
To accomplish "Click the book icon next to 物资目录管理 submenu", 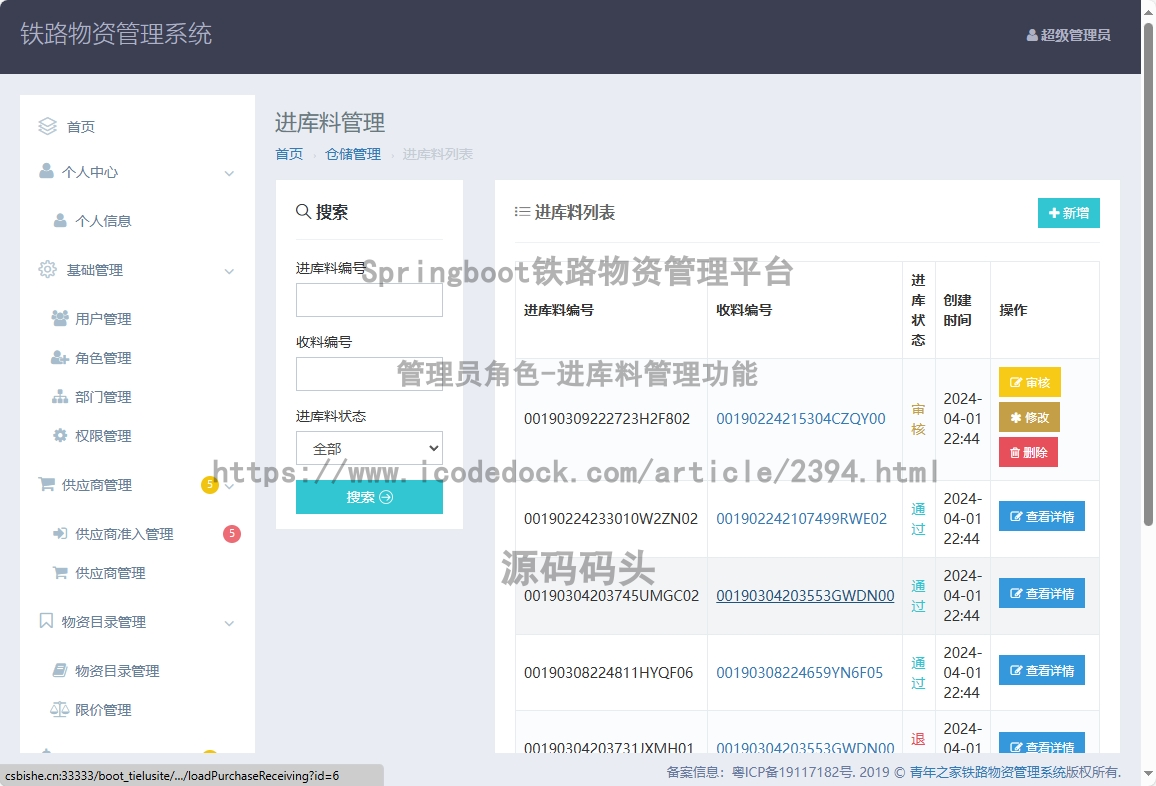I will (x=59, y=671).
